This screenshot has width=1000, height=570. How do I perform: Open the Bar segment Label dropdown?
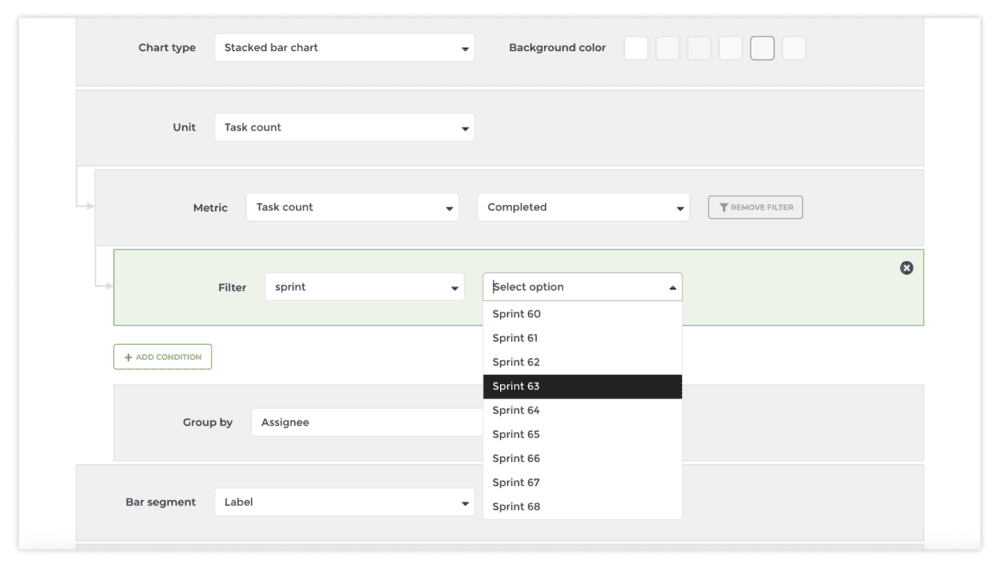coord(344,502)
